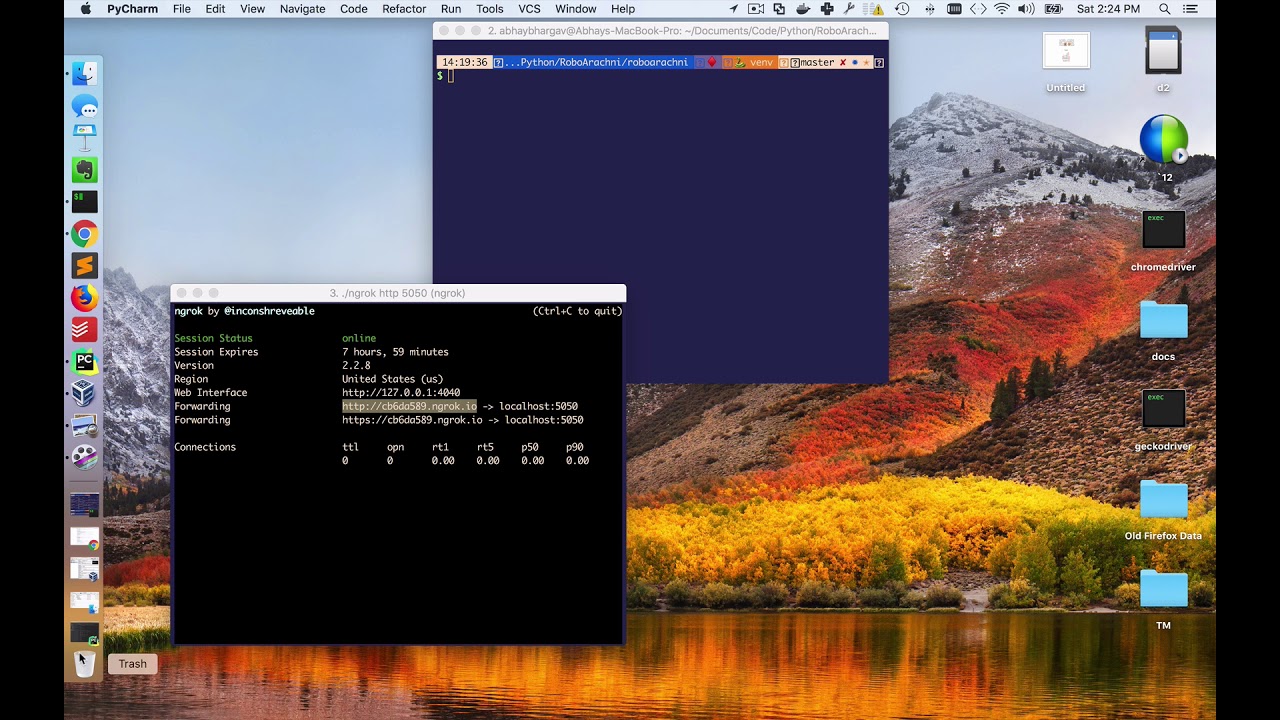Open Time Machine menu bar icon
1280x720 pixels.
pos(902,9)
